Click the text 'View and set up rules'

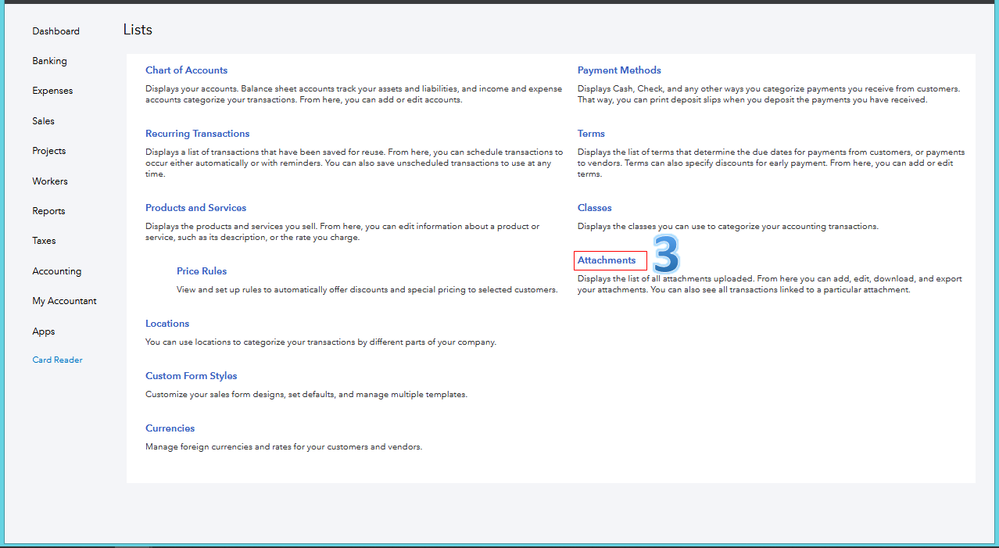(367, 290)
